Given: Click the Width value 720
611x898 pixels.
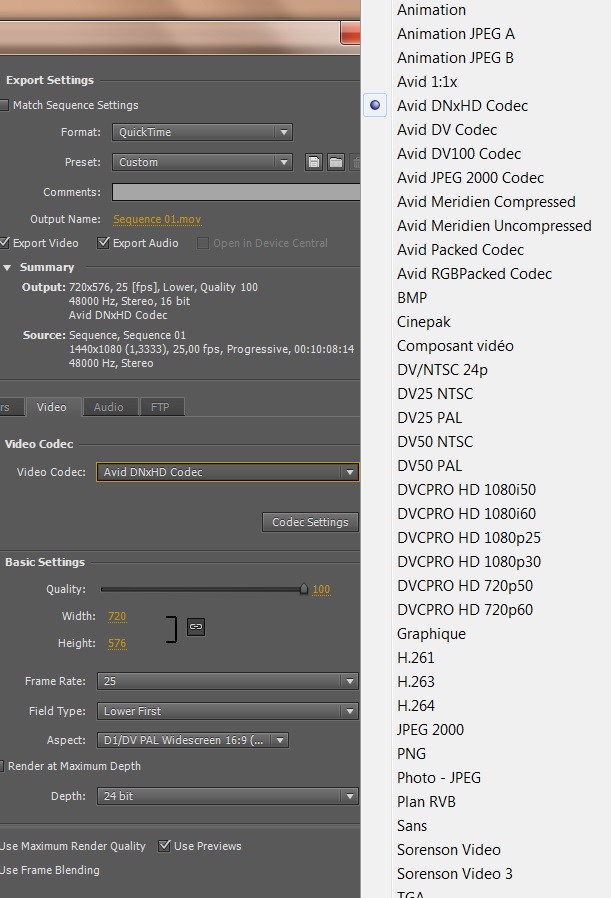Looking at the screenshot, I should (117, 616).
